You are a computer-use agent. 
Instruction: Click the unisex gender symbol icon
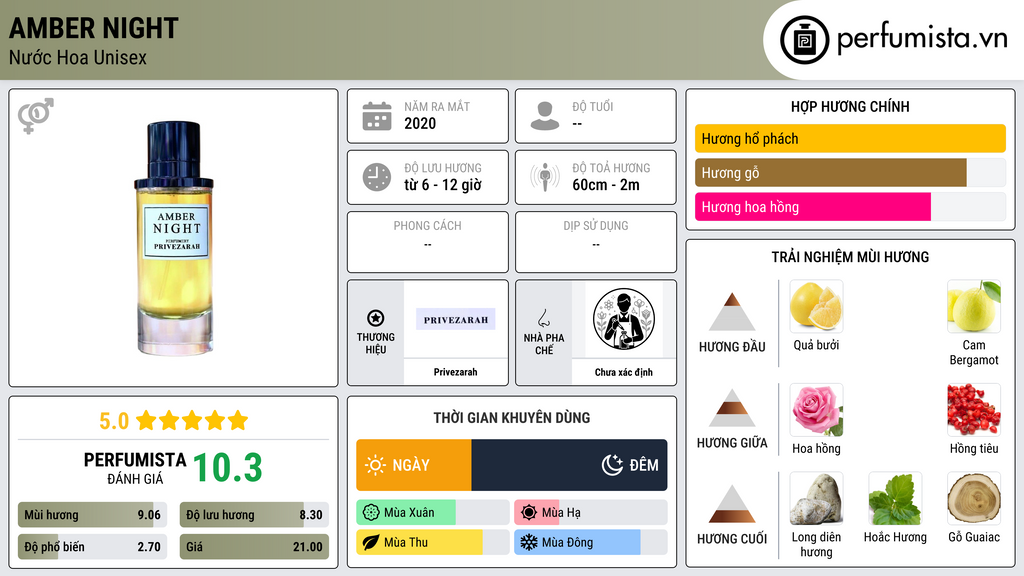tap(35, 116)
